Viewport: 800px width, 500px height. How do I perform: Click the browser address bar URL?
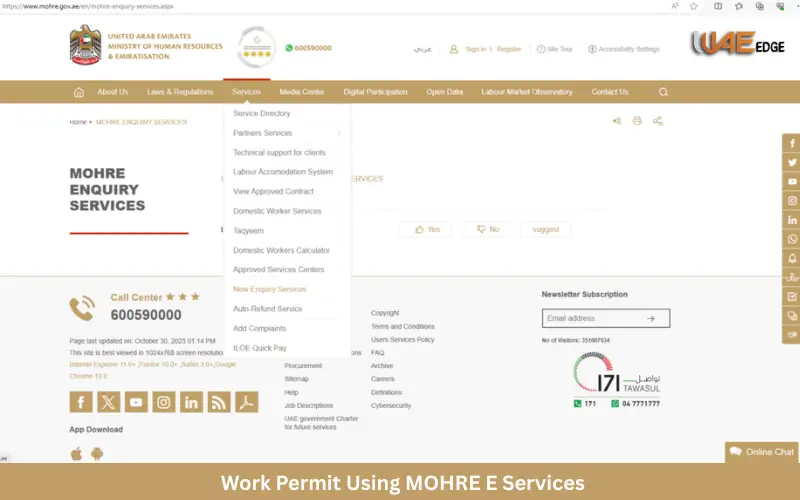tap(88, 7)
